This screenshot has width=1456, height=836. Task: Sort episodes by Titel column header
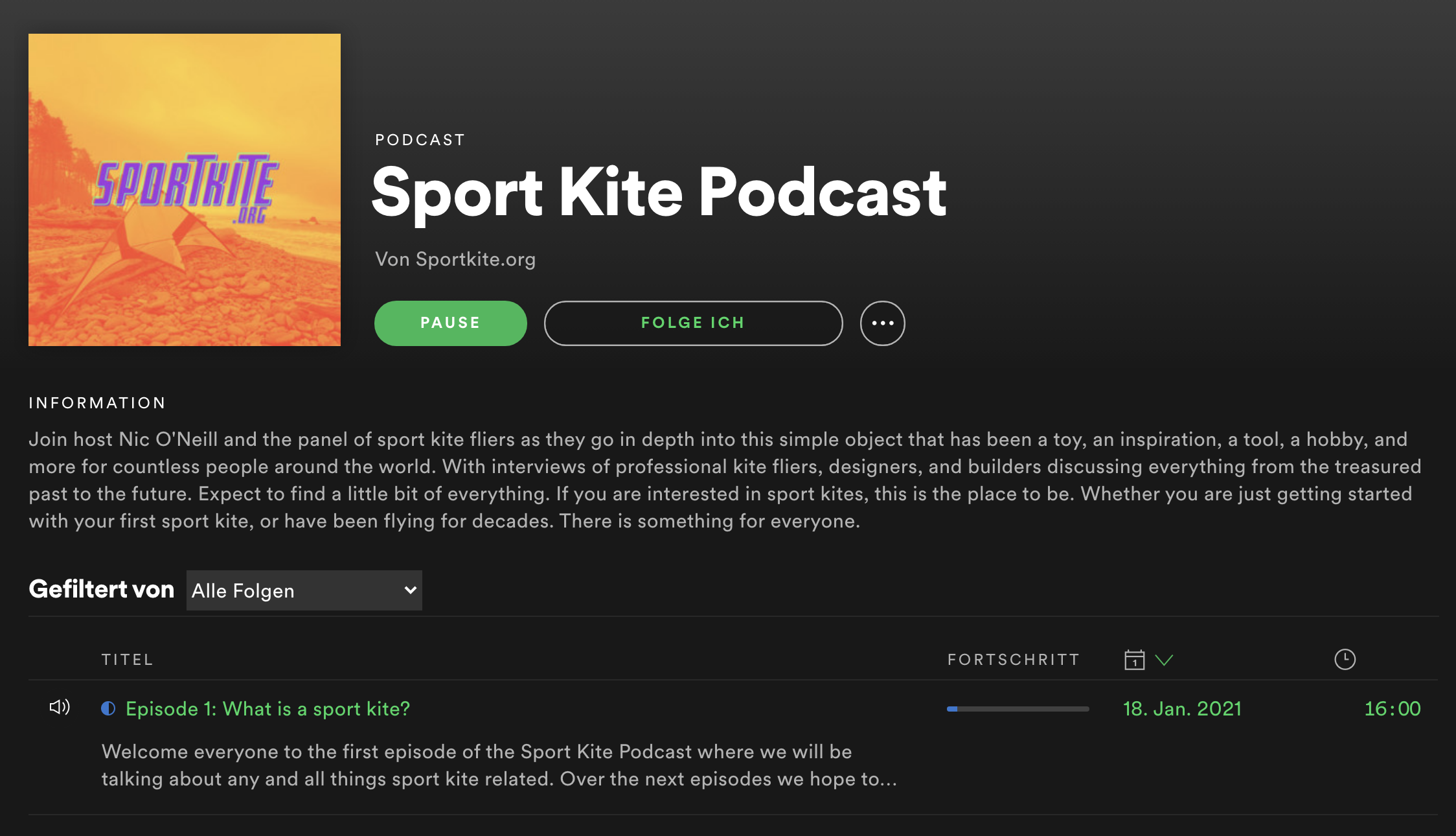coord(127,660)
